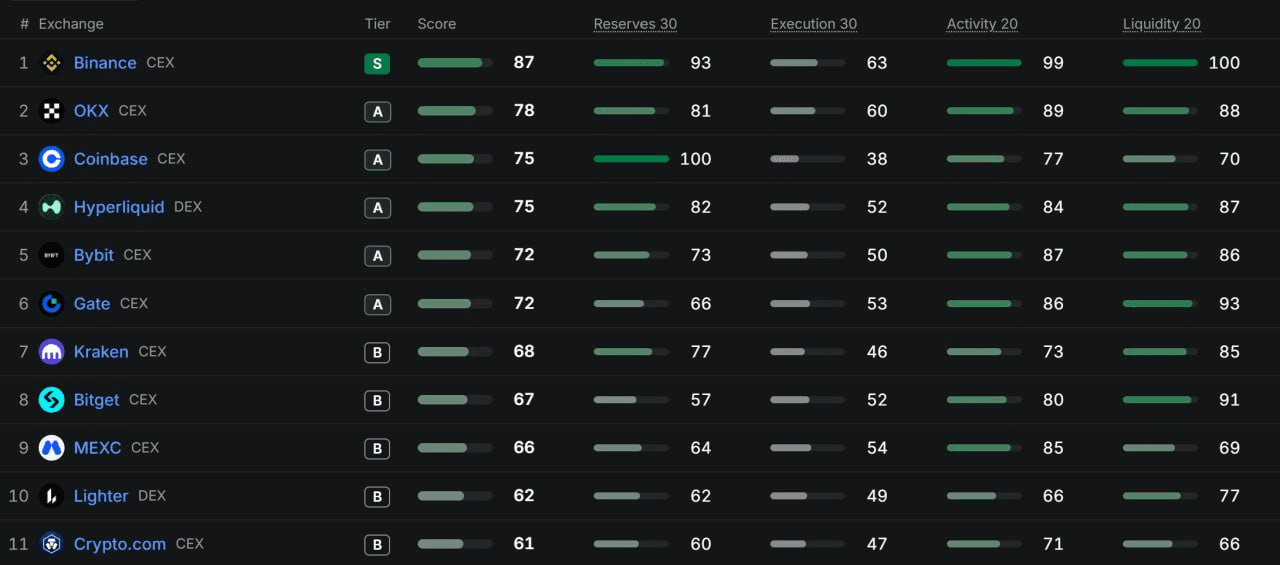This screenshot has width=1280, height=565.
Task: Select Kraken's score value 68
Action: (524, 352)
